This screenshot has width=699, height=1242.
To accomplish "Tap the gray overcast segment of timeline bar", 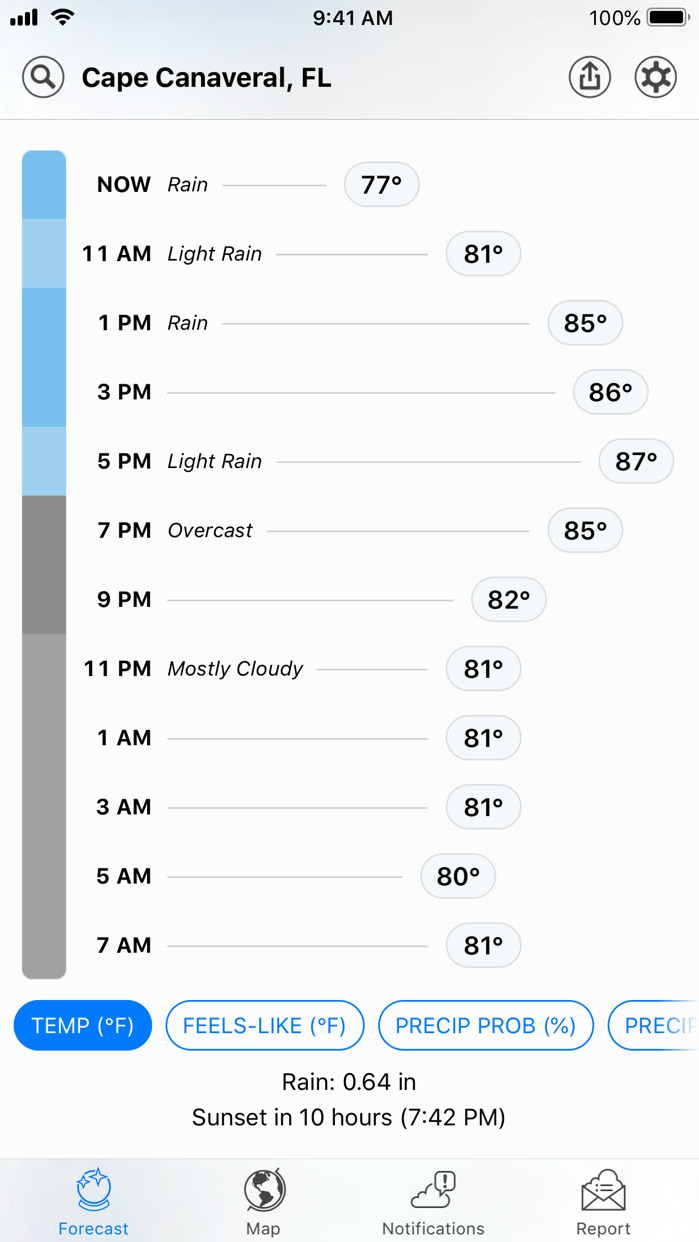I will [44, 565].
